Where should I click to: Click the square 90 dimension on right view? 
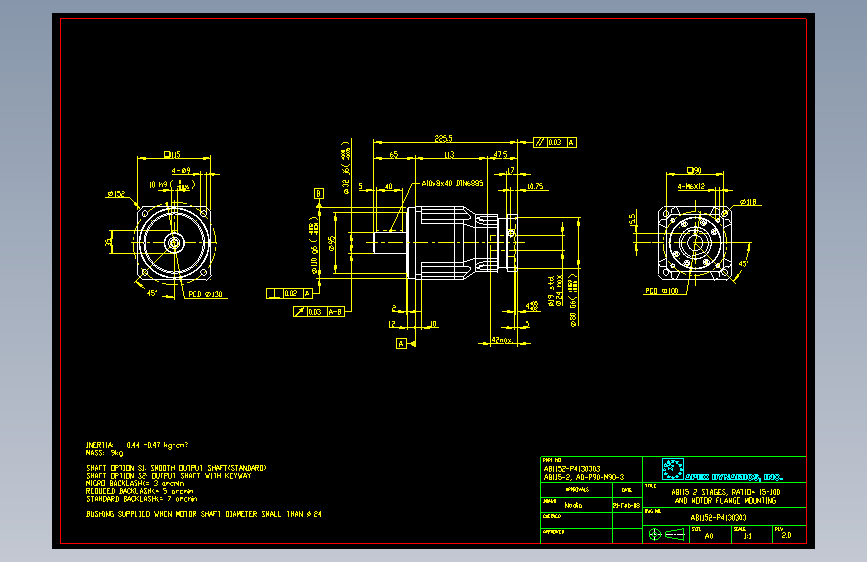[694, 170]
